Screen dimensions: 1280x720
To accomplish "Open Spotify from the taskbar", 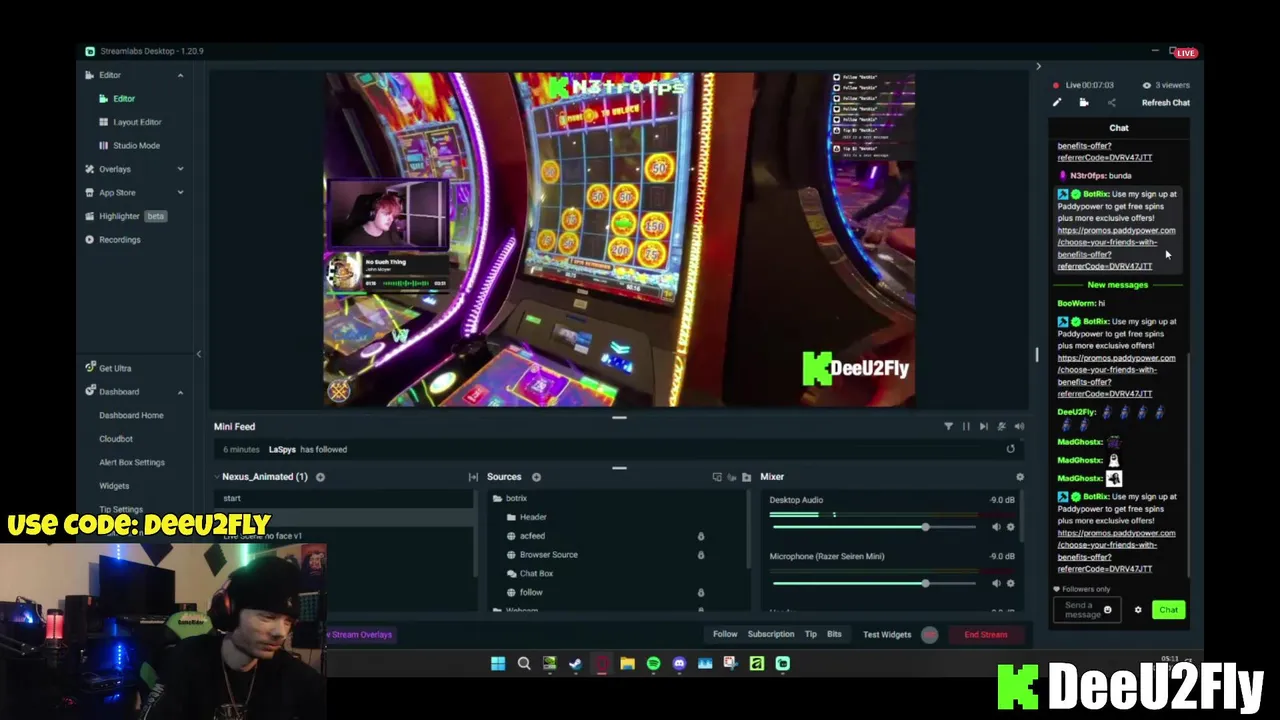I will [x=653, y=663].
